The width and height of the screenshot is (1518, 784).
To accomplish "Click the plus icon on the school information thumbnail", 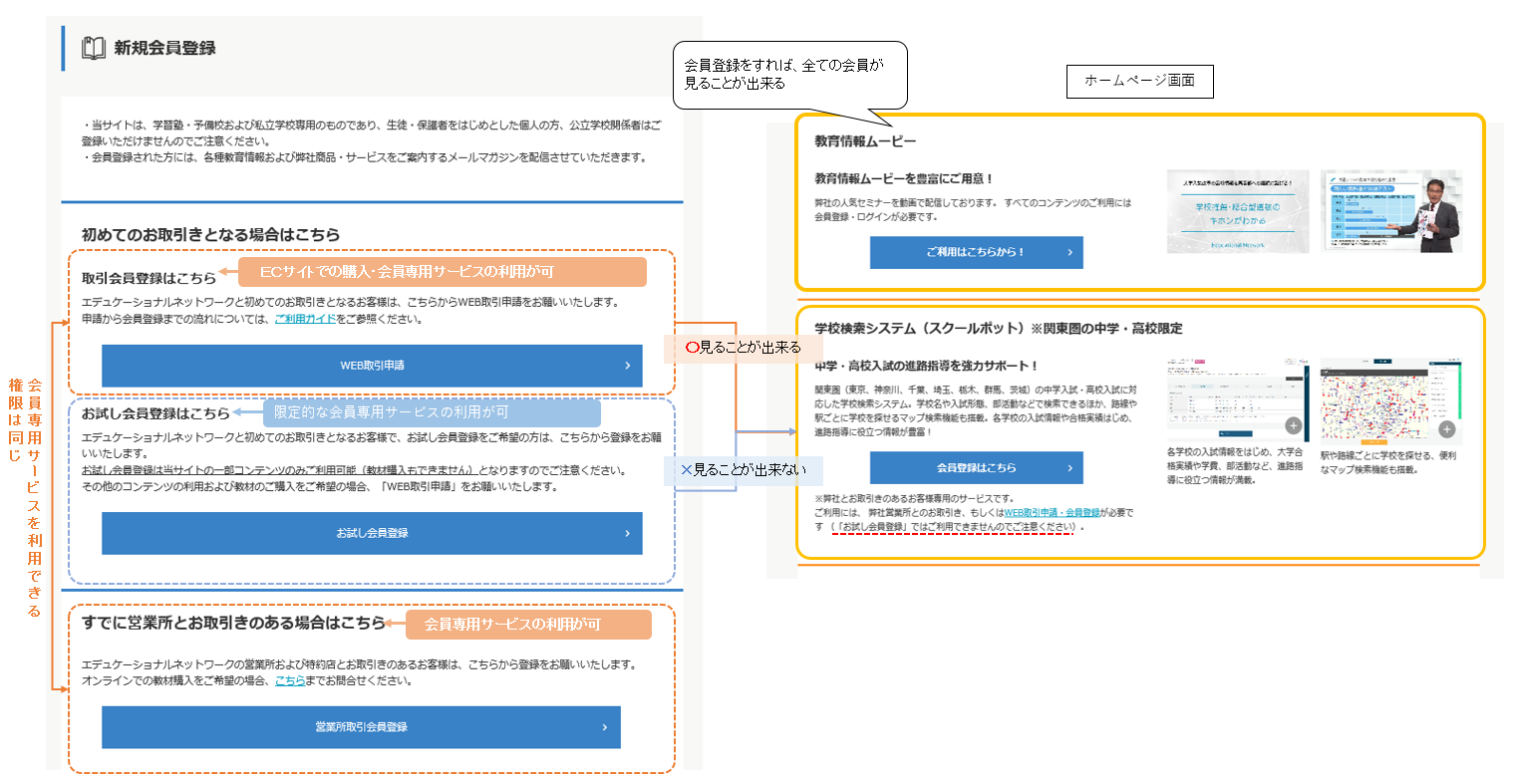I will tap(1293, 426).
